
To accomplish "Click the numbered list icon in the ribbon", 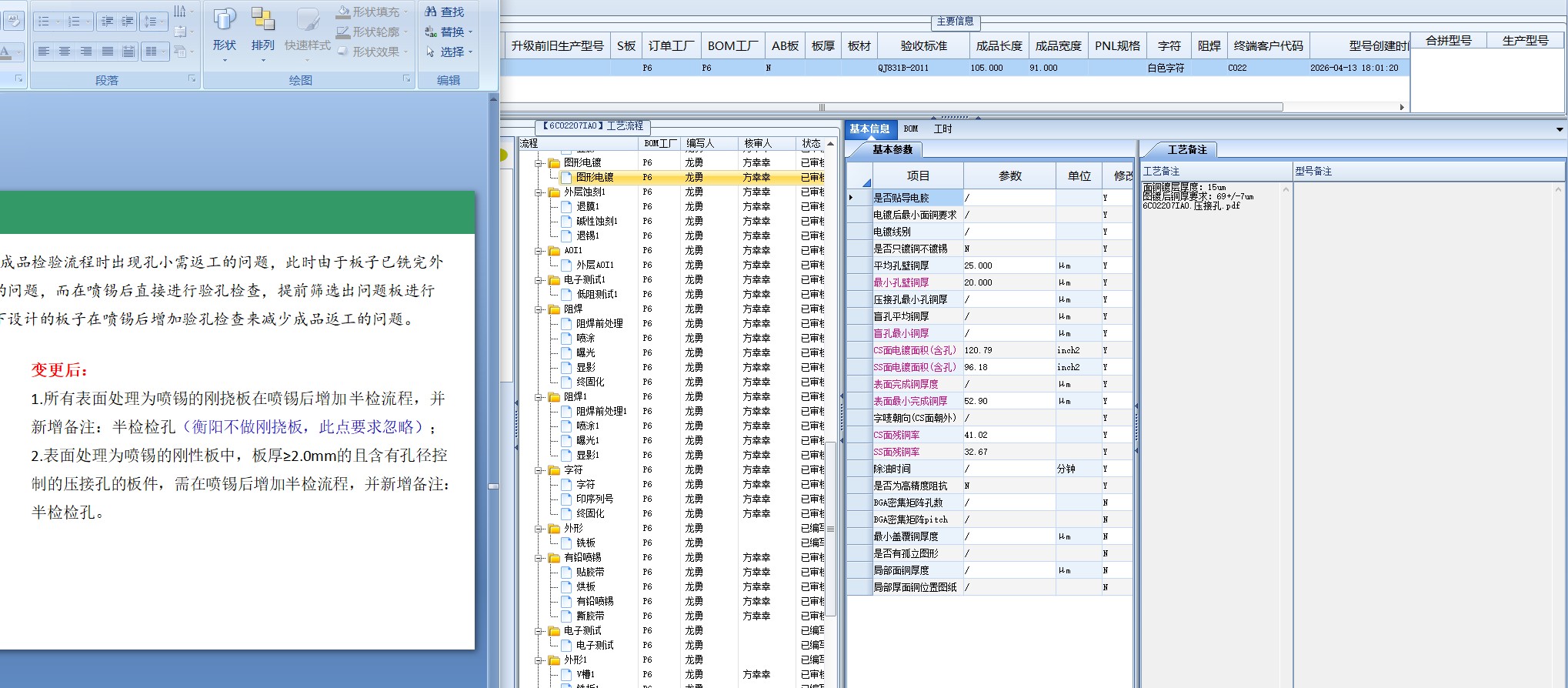I will [x=75, y=22].
